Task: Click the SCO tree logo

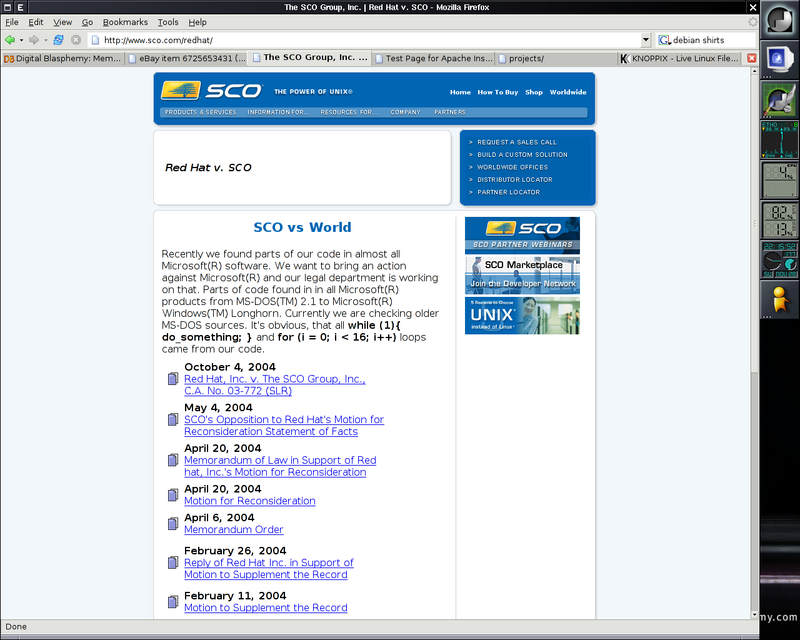Action: point(181,90)
